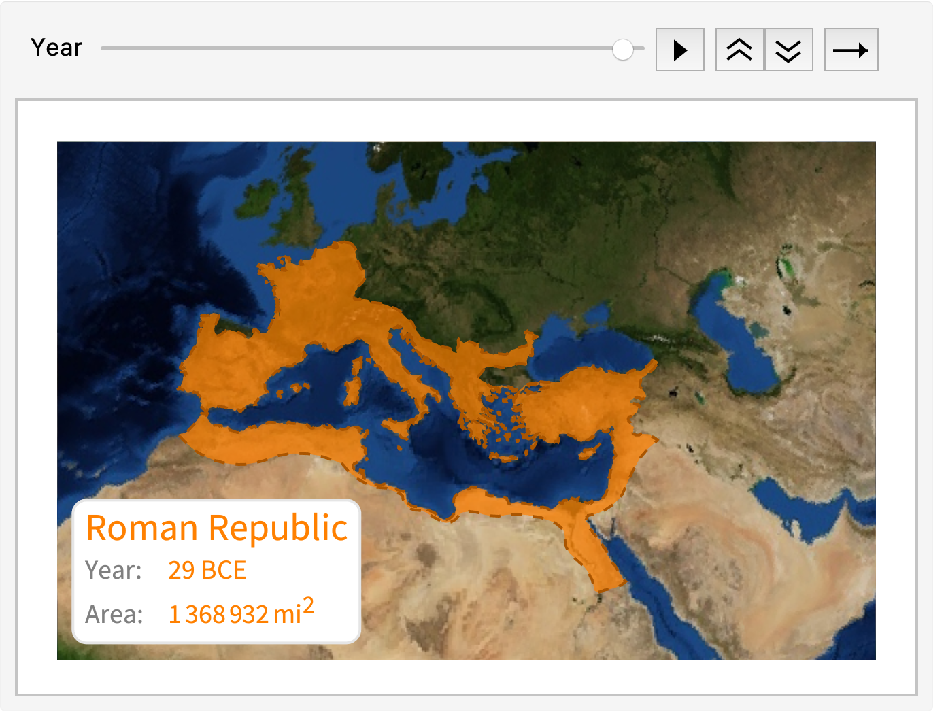Click the double-down chevron Slower button
The width and height of the screenshot is (934, 714).
789,50
